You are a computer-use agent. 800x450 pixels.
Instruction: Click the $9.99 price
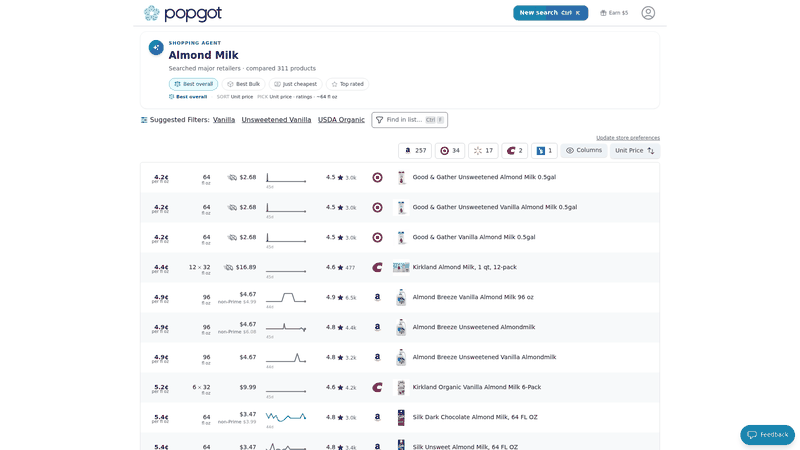pyautogui.click(x=248, y=387)
